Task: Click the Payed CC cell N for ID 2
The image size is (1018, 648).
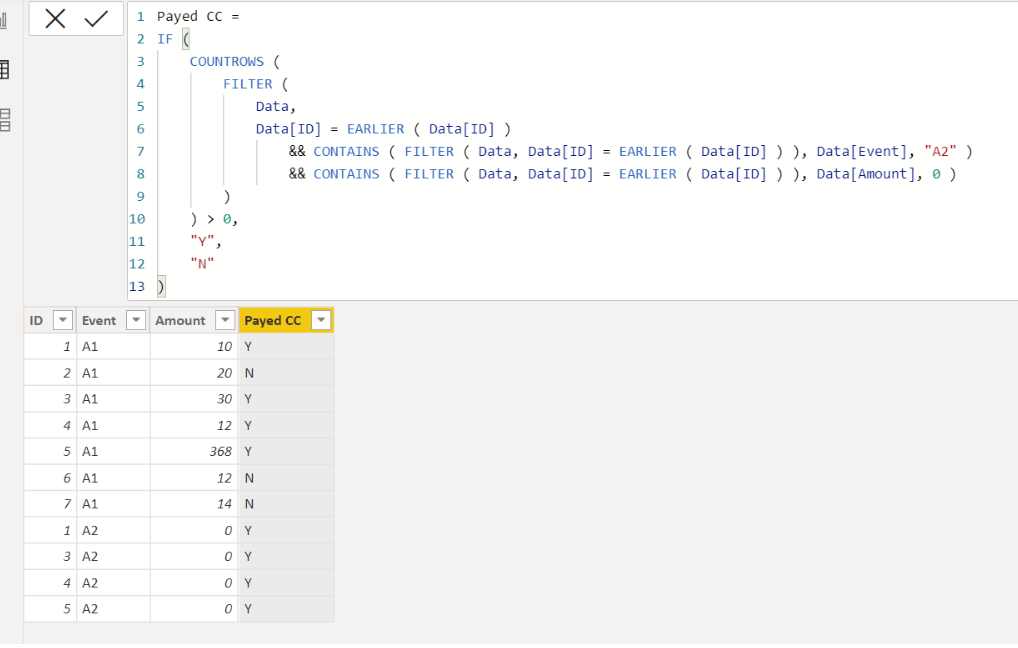Action: (x=286, y=373)
